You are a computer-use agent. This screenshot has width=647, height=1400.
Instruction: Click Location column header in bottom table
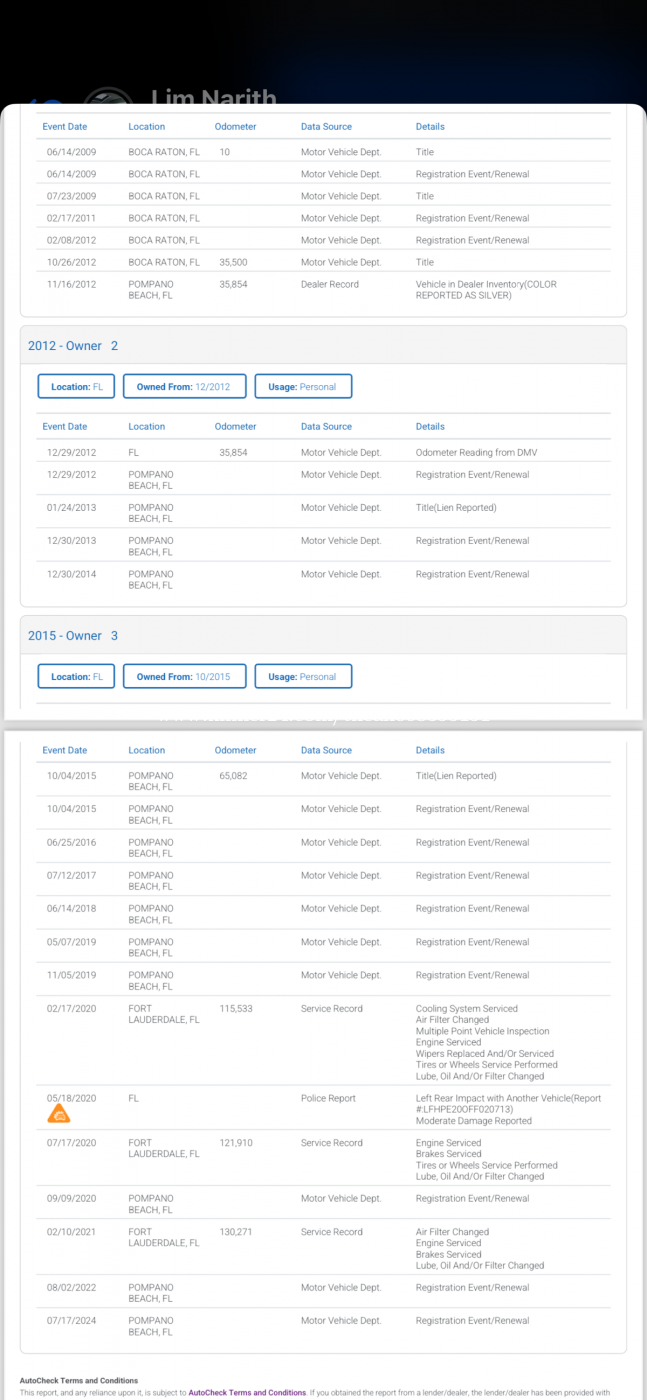tap(146, 750)
